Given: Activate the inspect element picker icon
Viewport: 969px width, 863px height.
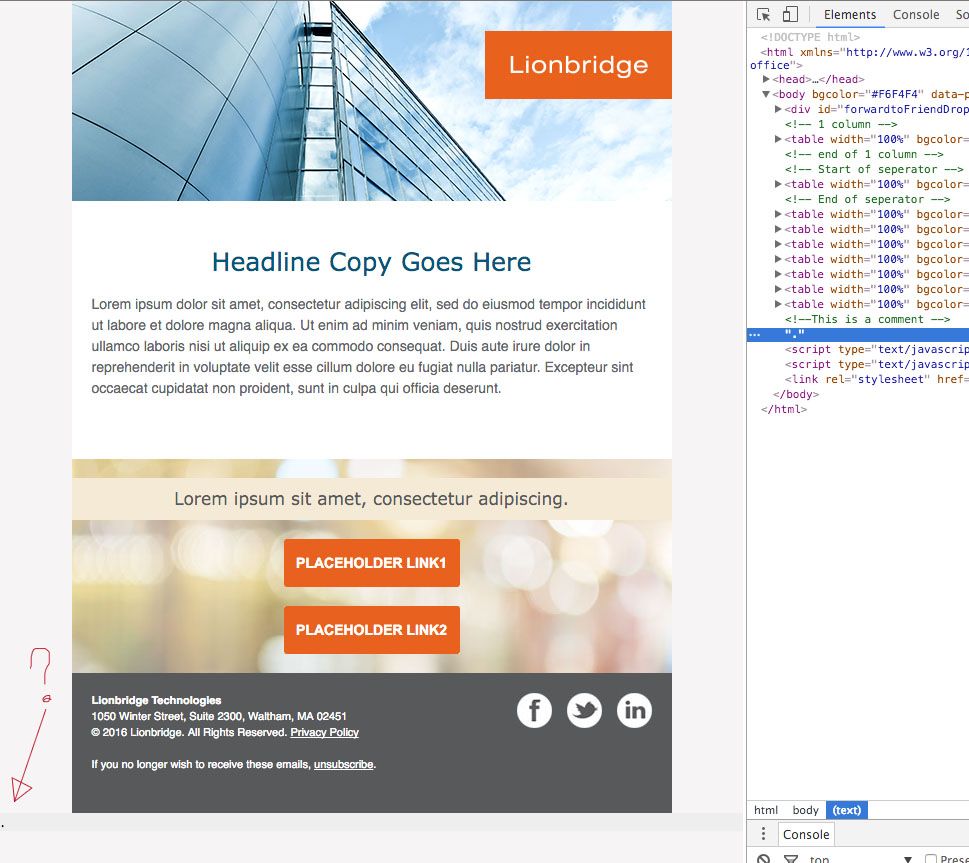Looking at the screenshot, I should [763, 14].
